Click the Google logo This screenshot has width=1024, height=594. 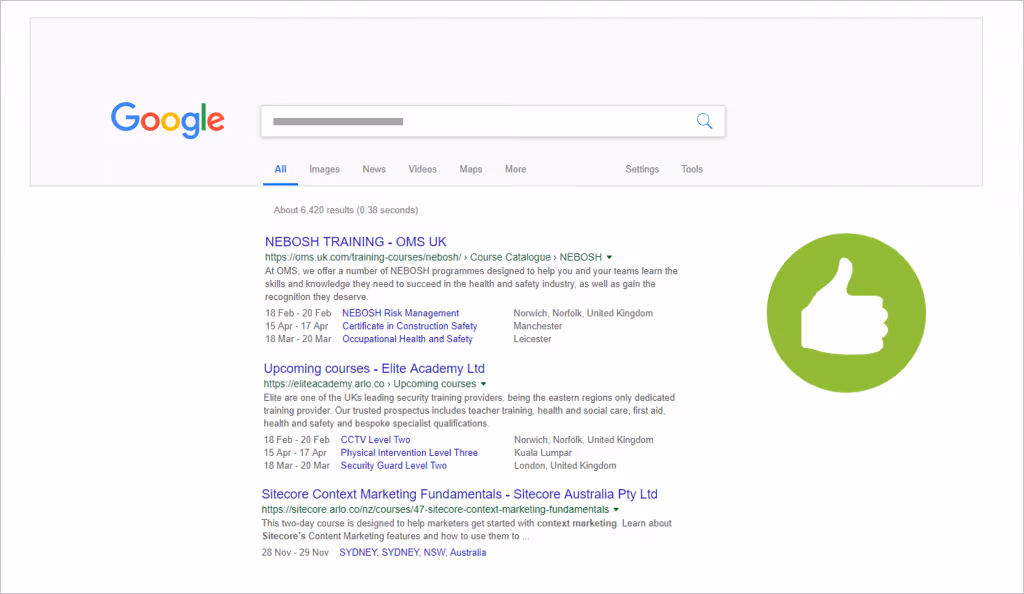(167, 120)
